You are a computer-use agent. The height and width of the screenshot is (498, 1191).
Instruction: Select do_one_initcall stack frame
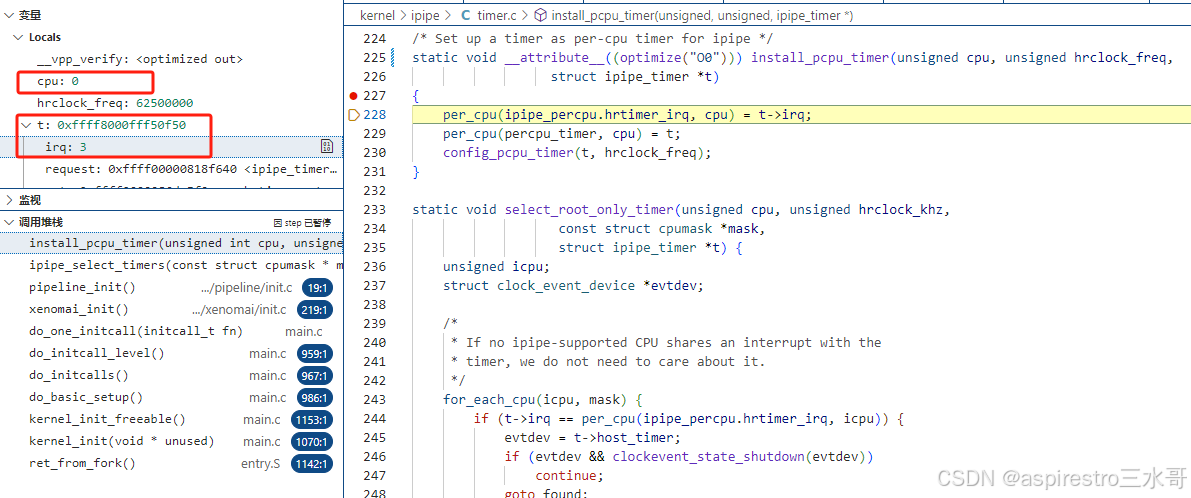point(172,331)
